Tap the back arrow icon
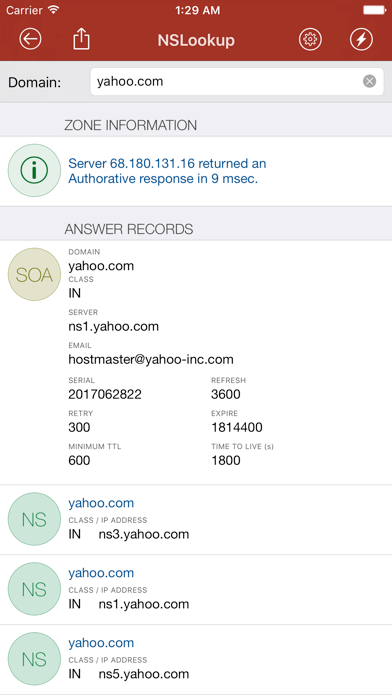This screenshot has width=392, height=696. [30, 39]
